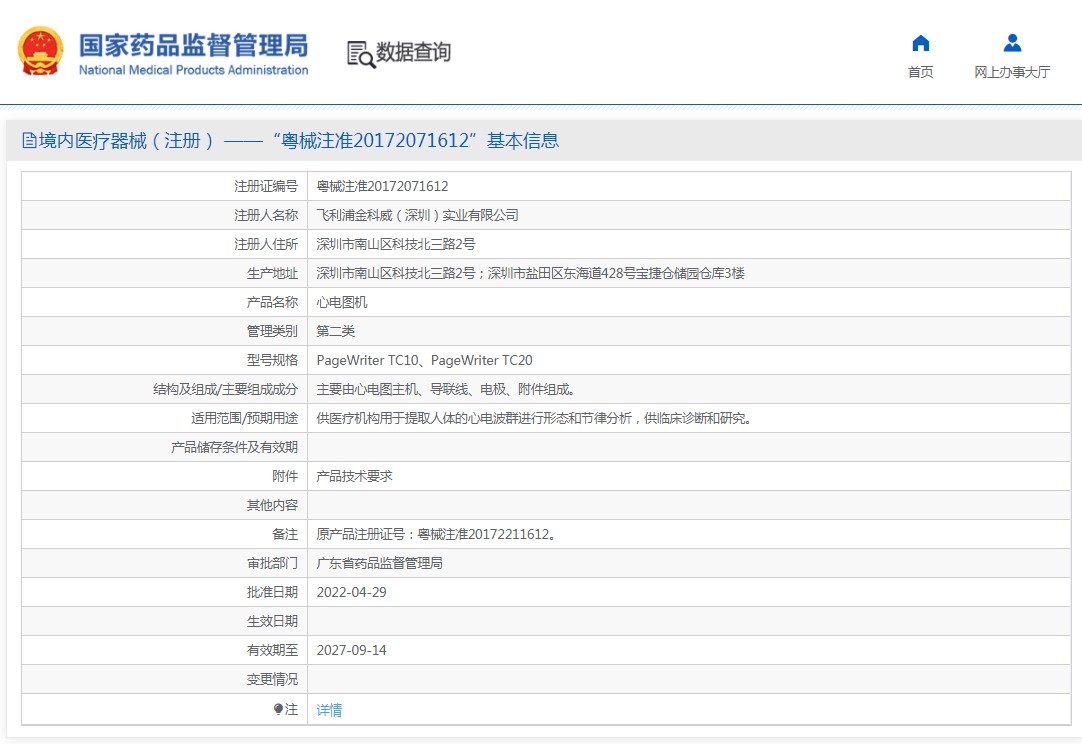This screenshot has width=1082, height=744.
Task: Click the 变更情况 row label
Action: tap(273, 679)
